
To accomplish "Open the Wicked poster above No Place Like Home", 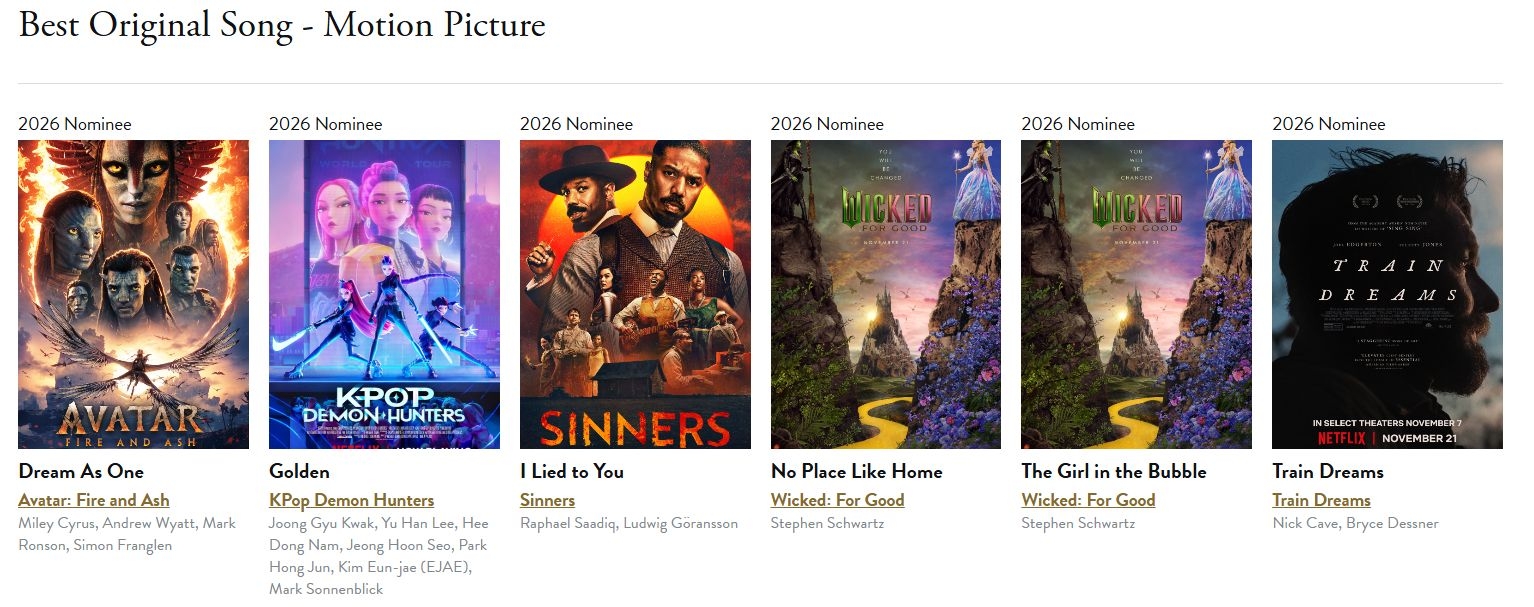I will pos(885,294).
